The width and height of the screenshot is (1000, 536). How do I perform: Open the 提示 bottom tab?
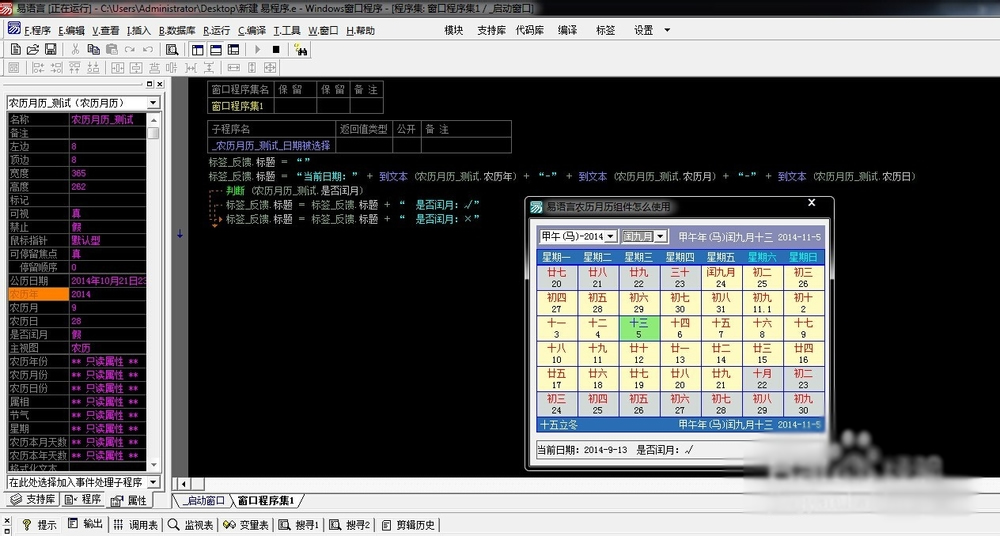click(40, 525)
